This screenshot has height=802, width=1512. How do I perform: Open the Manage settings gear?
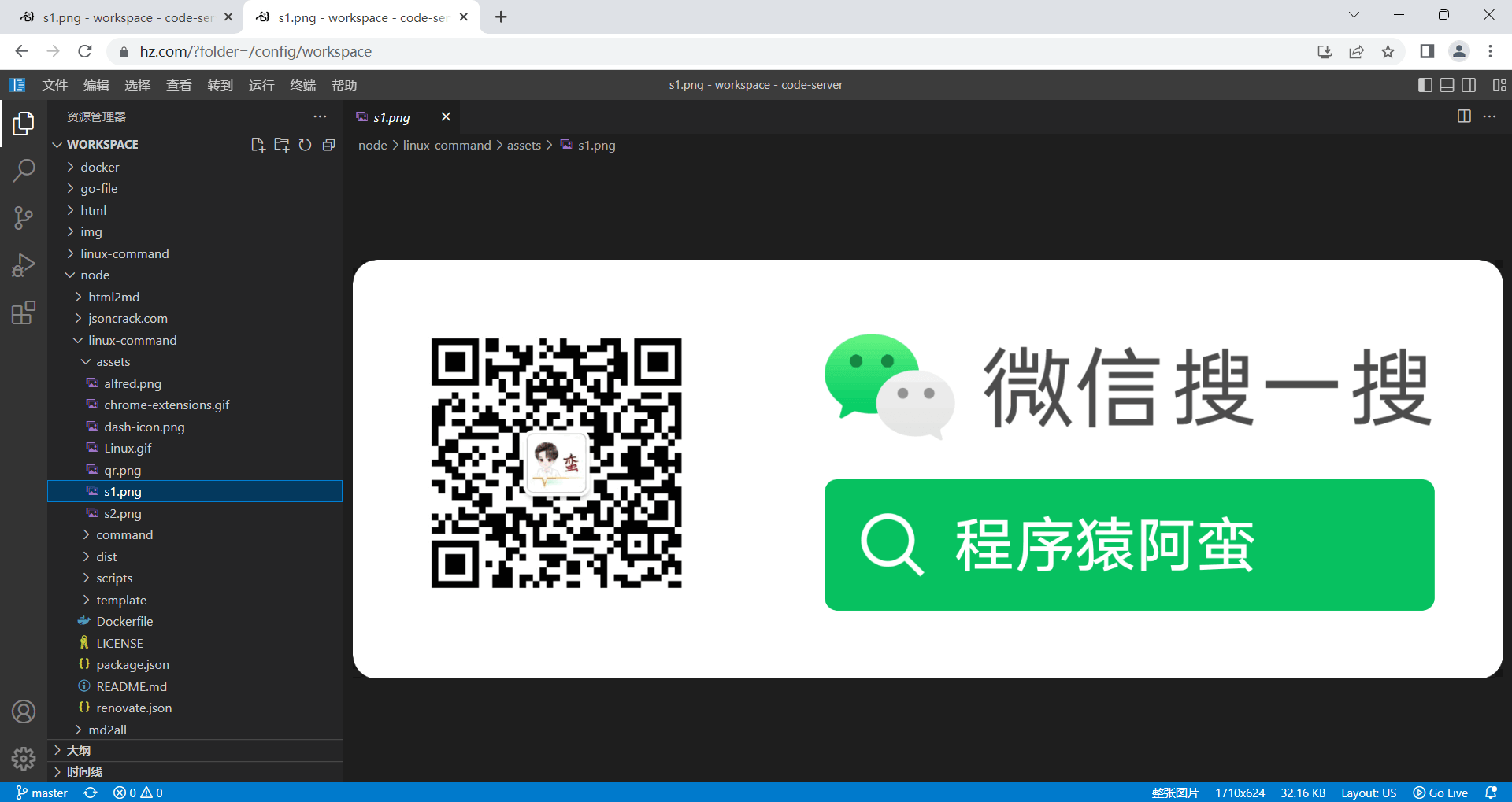pos(24,758)
